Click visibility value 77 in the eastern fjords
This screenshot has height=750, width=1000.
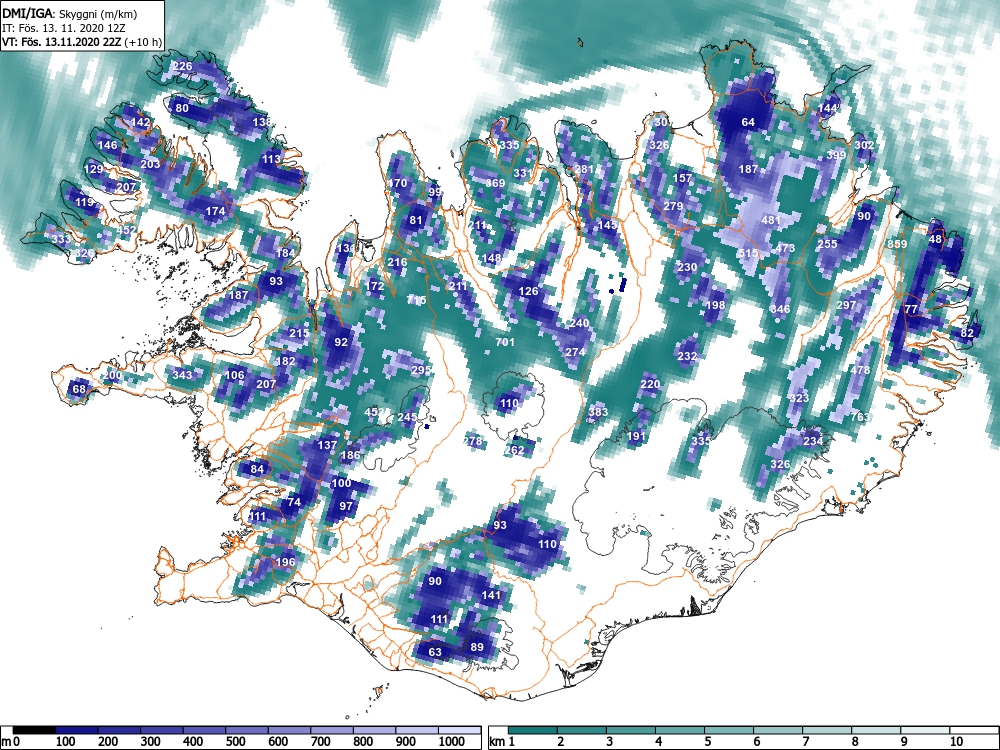click(x=911, y=309)
